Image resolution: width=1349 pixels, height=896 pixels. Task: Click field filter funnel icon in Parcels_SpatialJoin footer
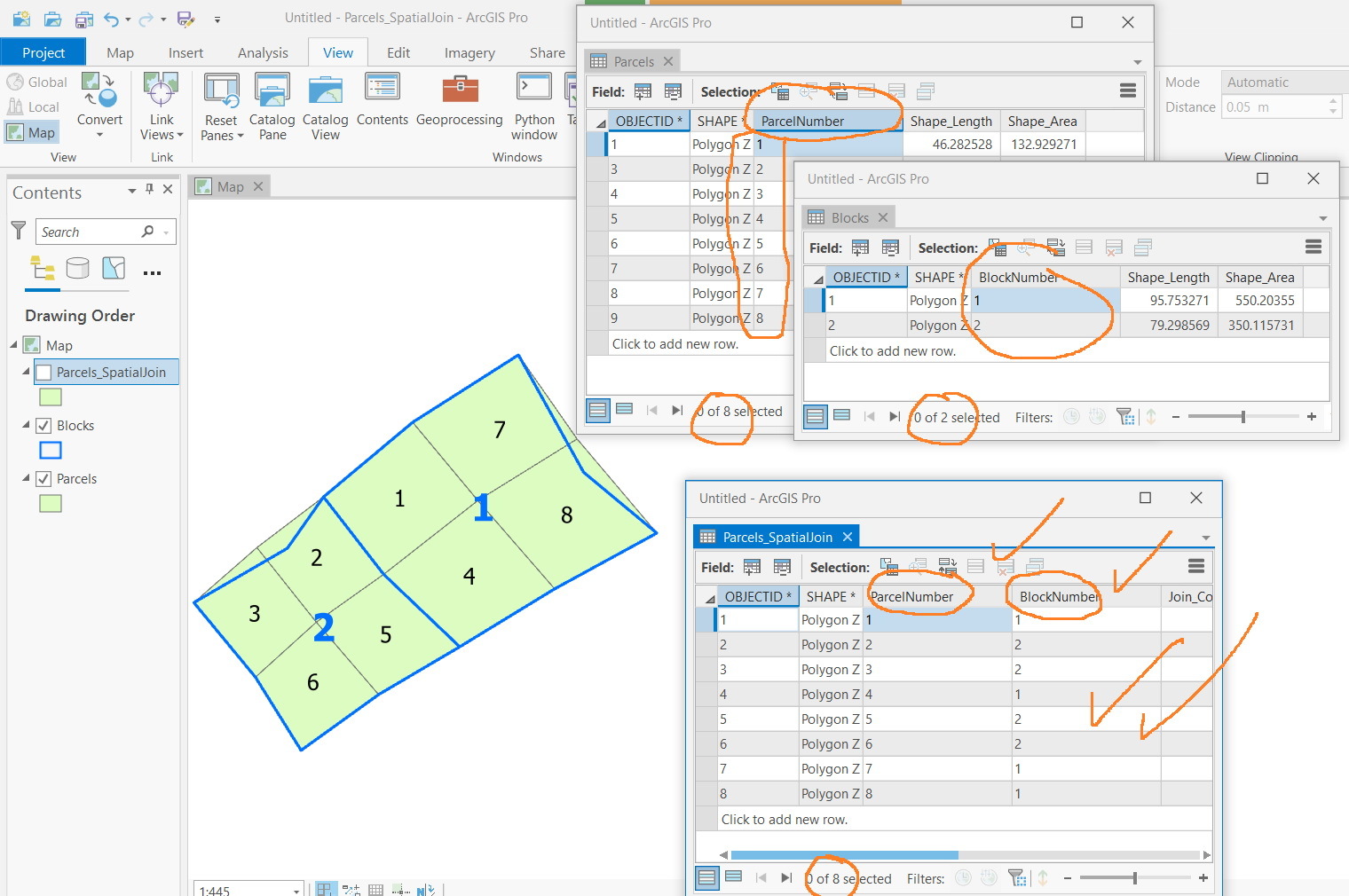1017,878
